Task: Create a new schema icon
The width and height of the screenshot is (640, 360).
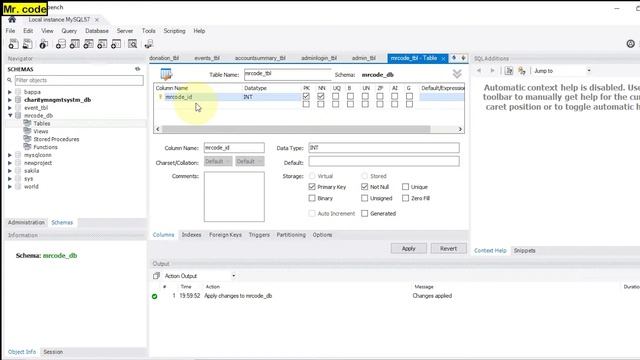Action: (61, 44)
